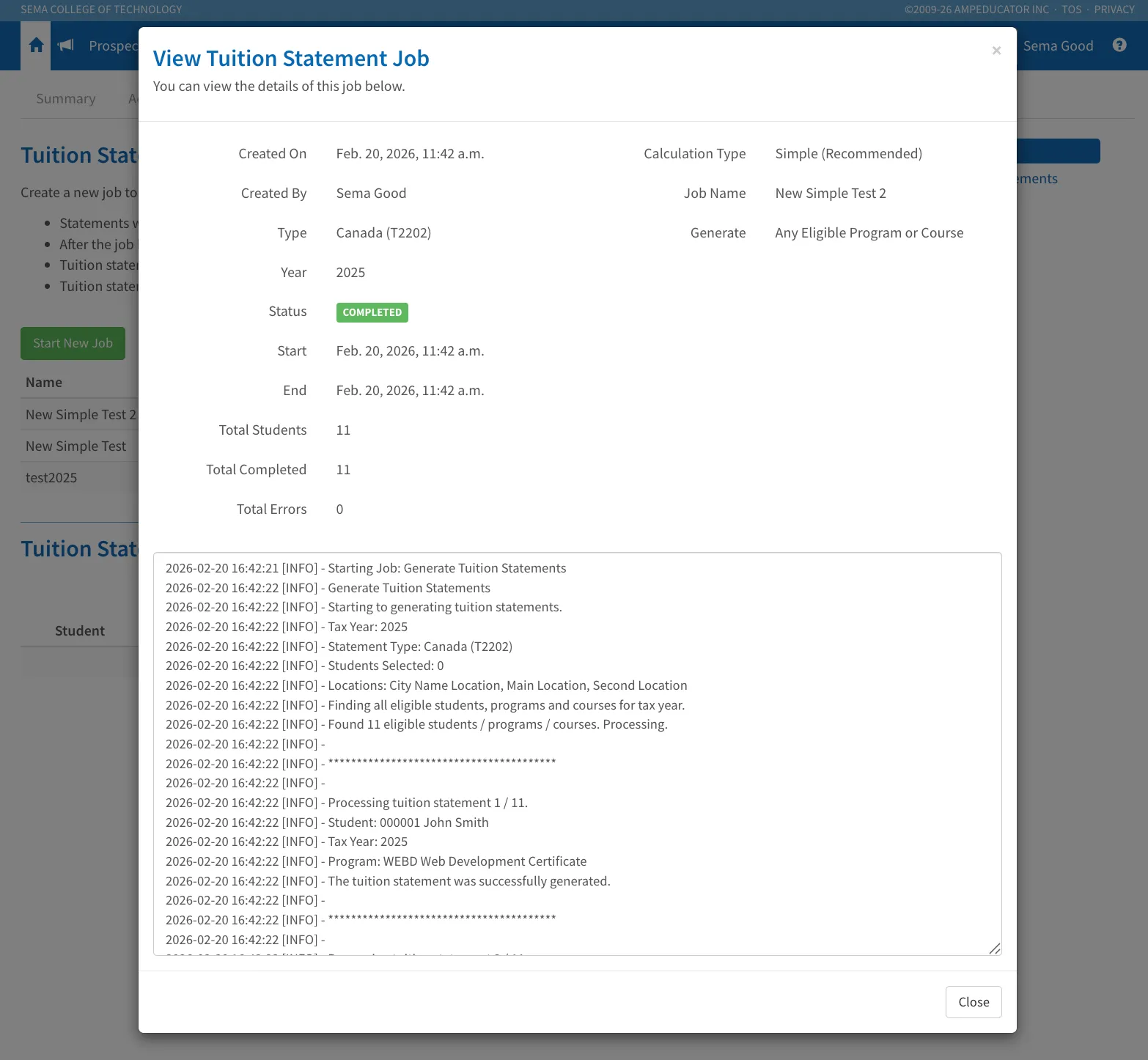Screen dimensions: 1148x1060
Task: Click the Job Name value New Simple Test 2
Action: [831, 193]
